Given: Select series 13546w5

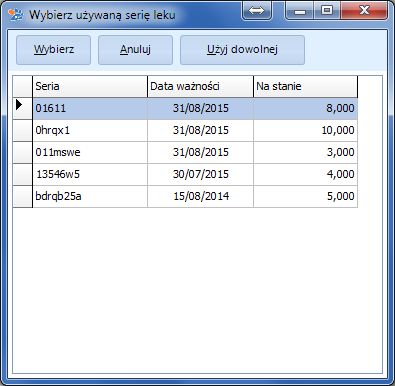Looking at the screenshot, I should (90, 174).
